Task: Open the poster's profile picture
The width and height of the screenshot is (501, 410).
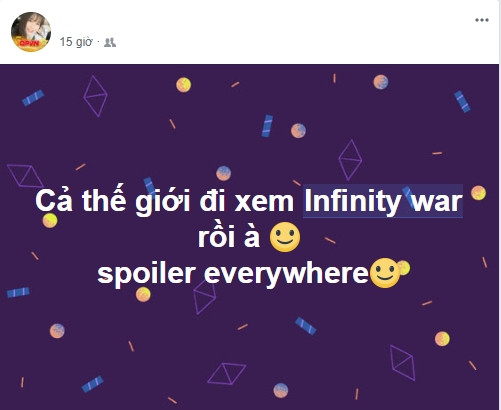Action: [x=31, y=32]
